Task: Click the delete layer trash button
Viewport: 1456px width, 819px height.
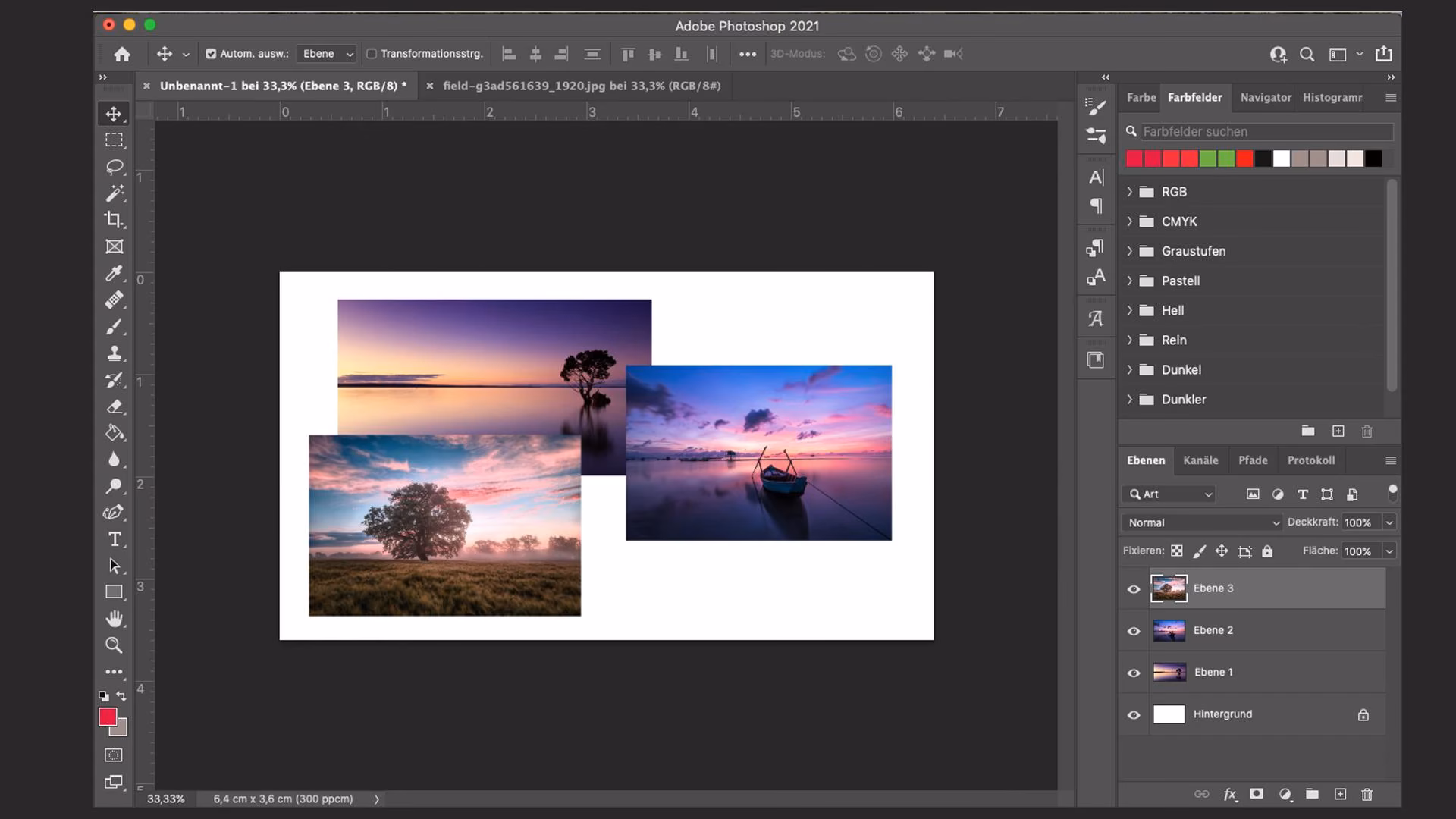Action: tap(1367, 794)
